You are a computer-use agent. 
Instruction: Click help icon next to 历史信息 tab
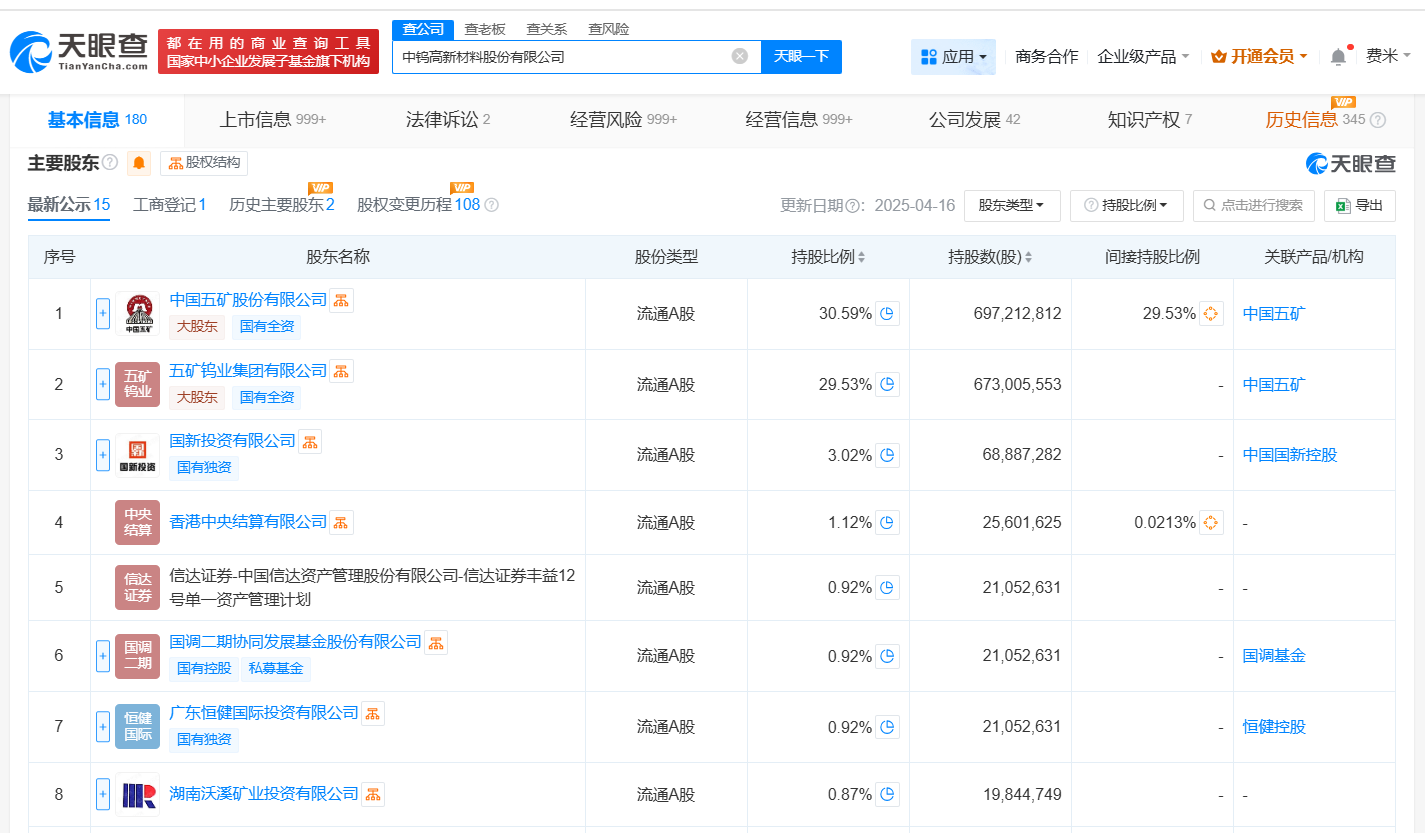pos(1378,120)
